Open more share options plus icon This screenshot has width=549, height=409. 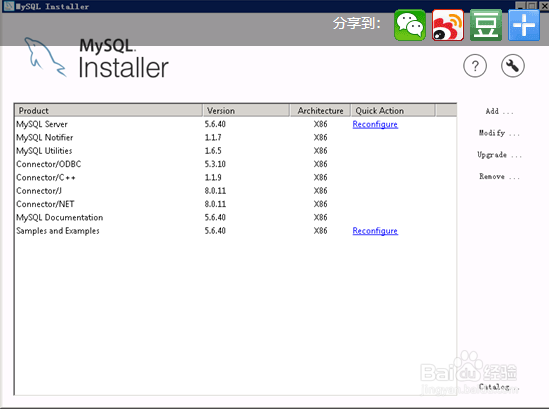click(524, 25)
